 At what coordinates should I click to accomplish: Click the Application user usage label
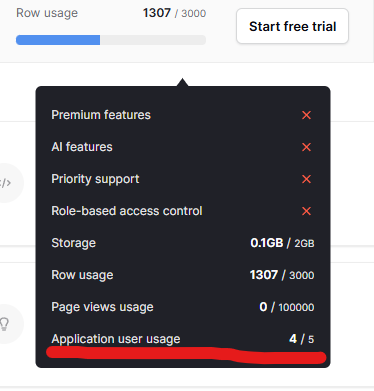(x=116, y=339)
